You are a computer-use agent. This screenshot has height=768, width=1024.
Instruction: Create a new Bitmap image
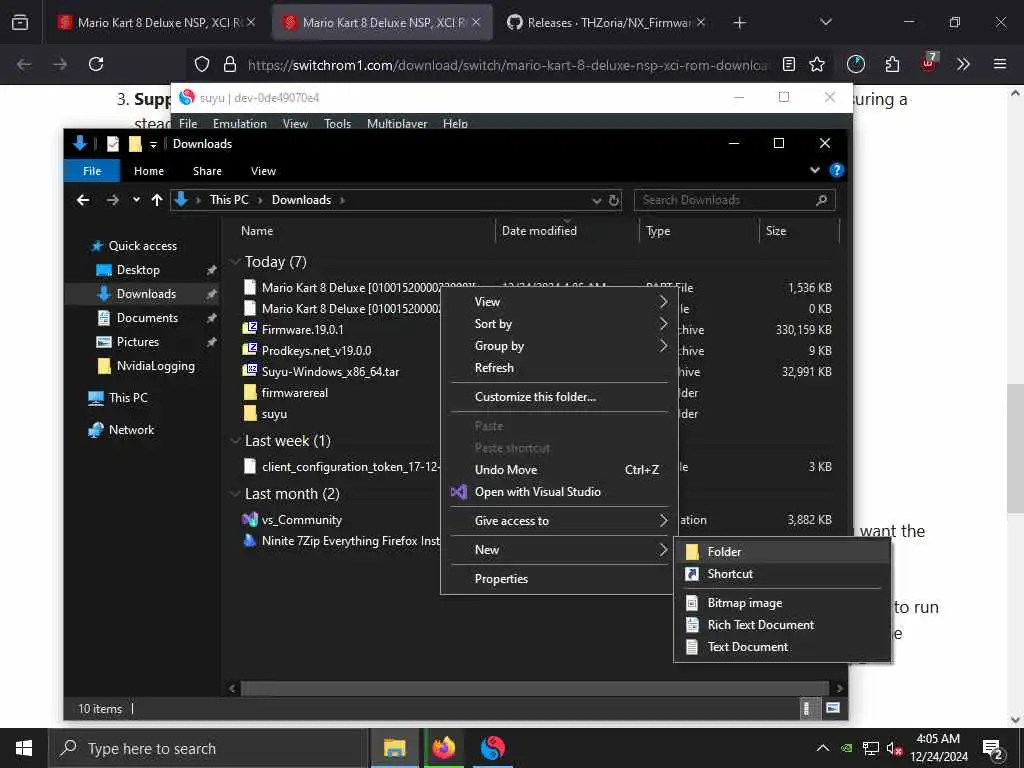click(782, 603)
